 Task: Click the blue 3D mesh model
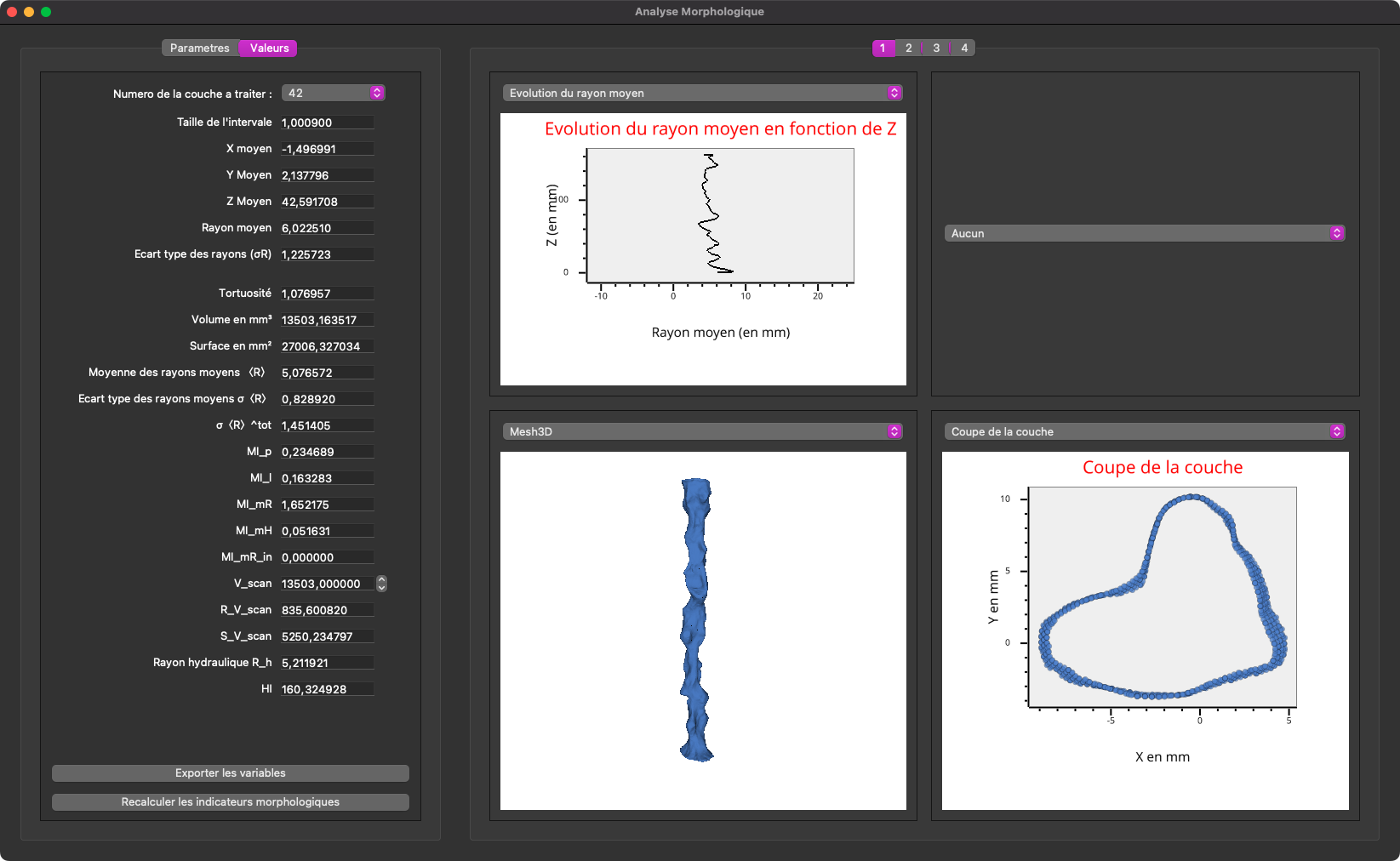pyautogui.click(x=696, y=621)
